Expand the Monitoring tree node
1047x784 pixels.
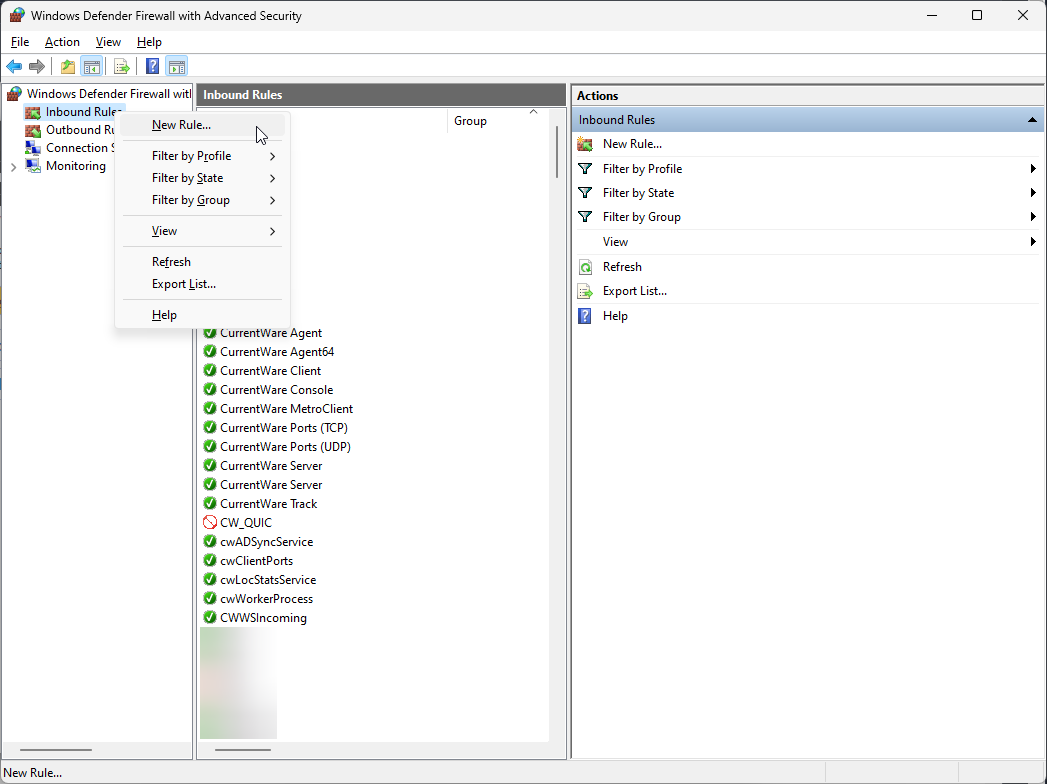coord(13,166)
